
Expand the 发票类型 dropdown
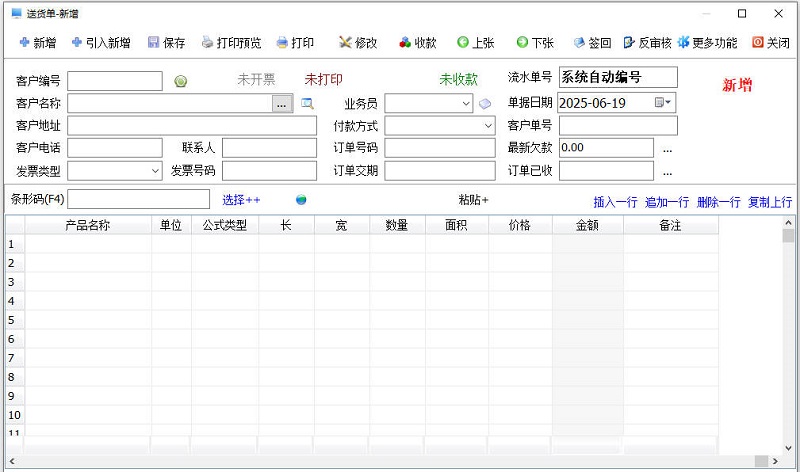coord(156,171)
